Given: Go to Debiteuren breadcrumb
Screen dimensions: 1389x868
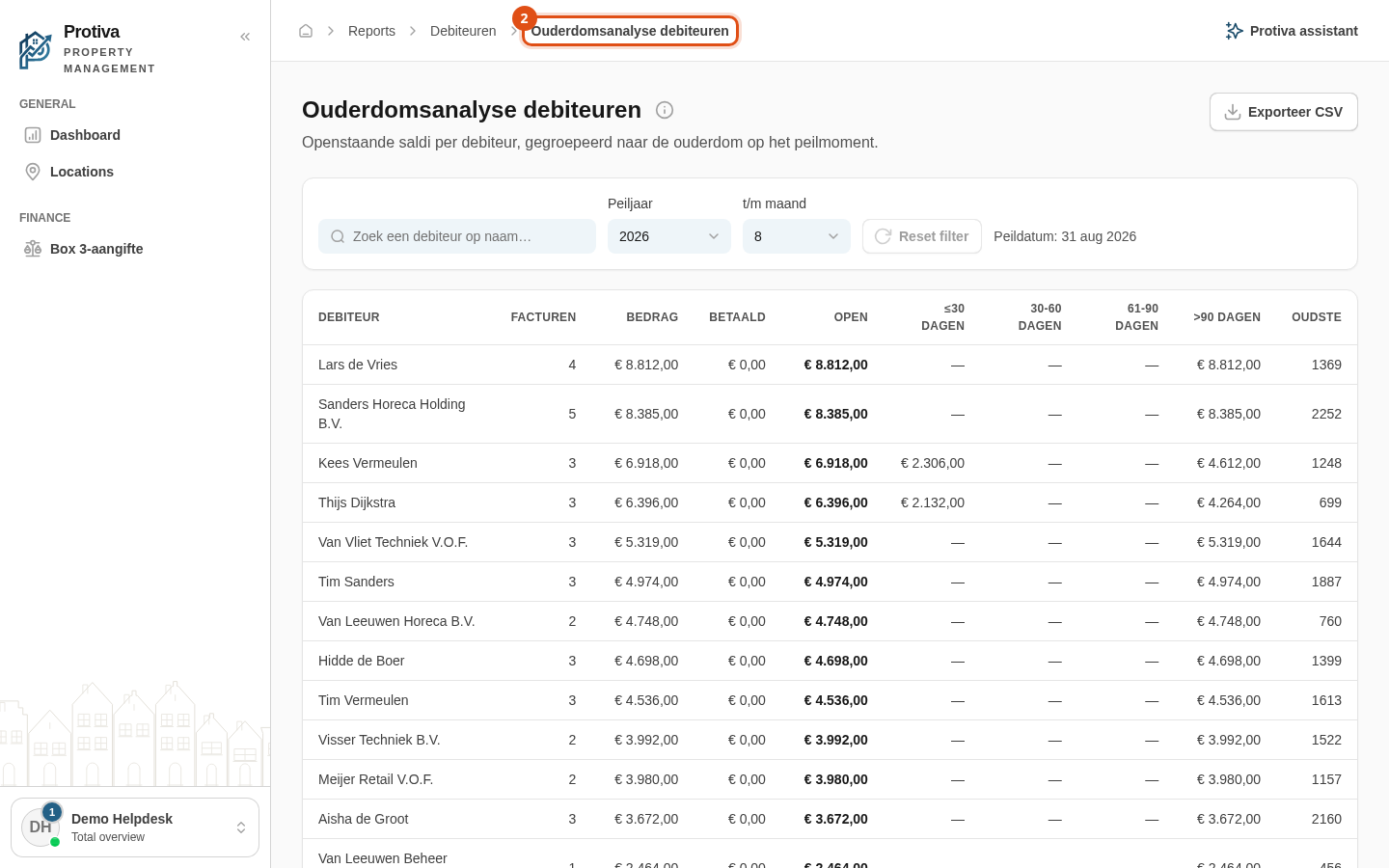Looking at the screenshot, I should click(463, 31).
